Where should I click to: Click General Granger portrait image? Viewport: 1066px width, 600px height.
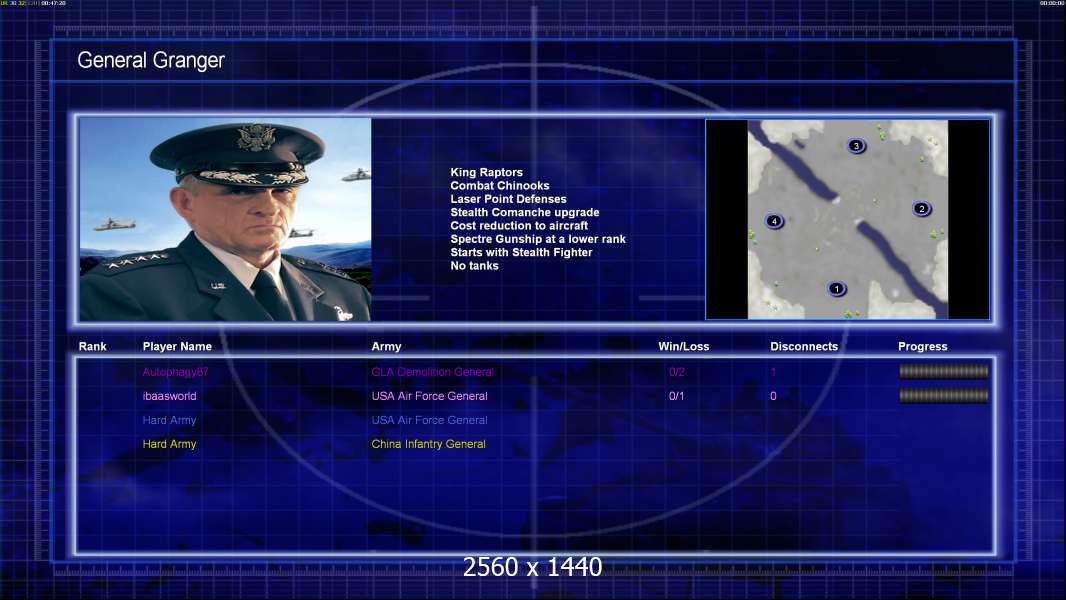click(225, 219)
